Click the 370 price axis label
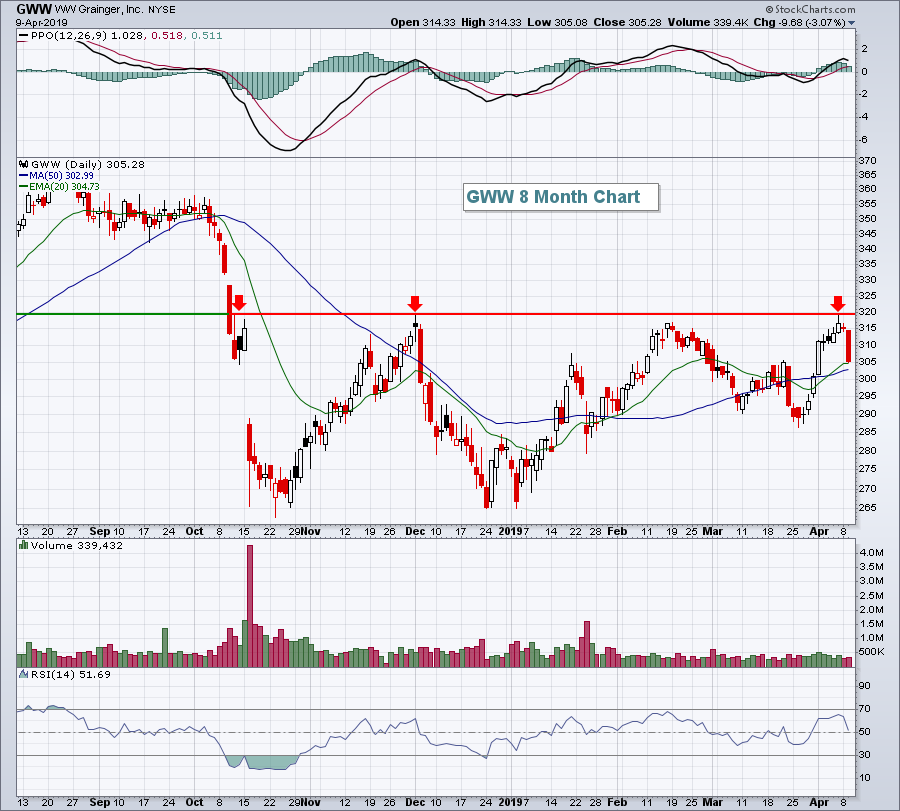Viewport: 900px width, 811px height. coord(867,161)
